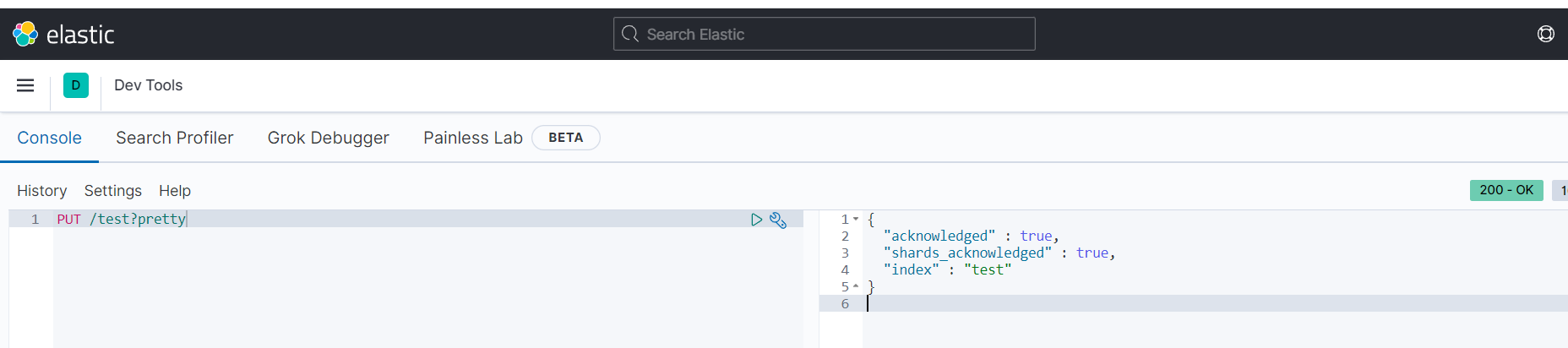Click the fold arrow at response line 5
Screen dimensions: 1568x348
856,286
